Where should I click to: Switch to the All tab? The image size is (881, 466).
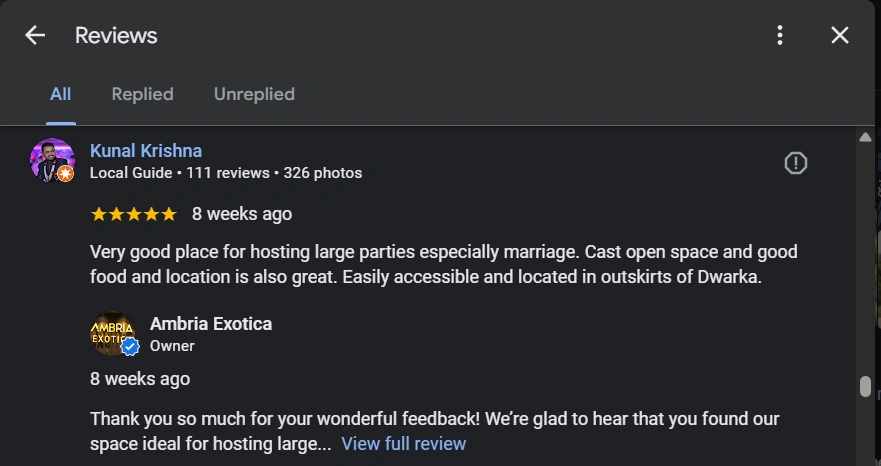click(60, 94)
